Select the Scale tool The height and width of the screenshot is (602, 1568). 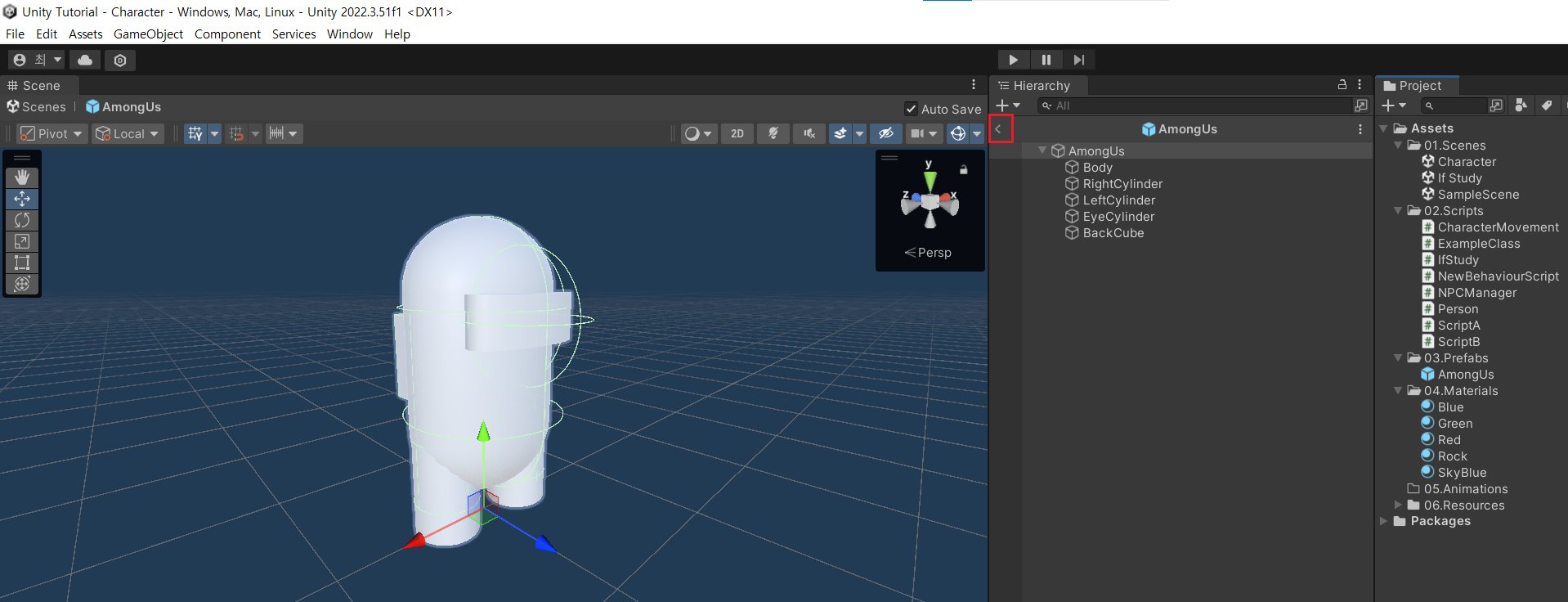tap(22, 241)
